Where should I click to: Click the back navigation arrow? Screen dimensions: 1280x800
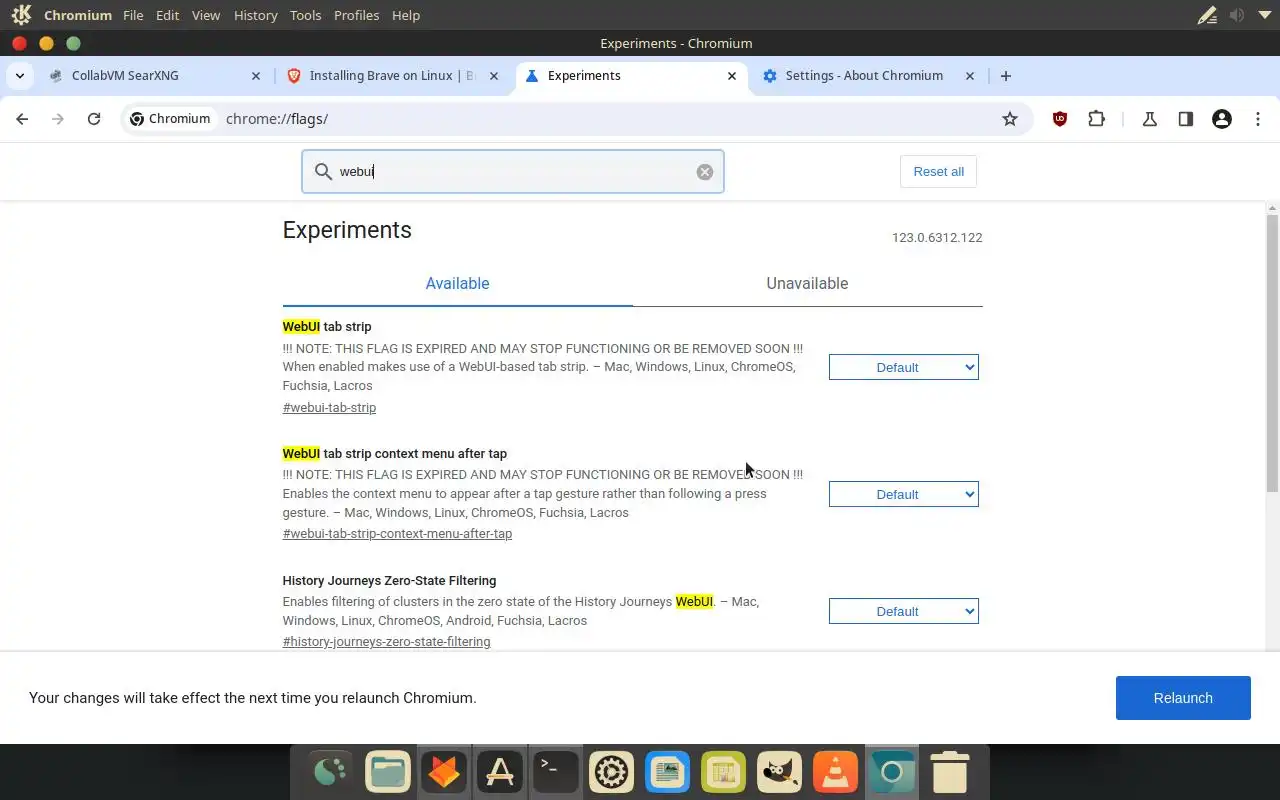[22, 119]
